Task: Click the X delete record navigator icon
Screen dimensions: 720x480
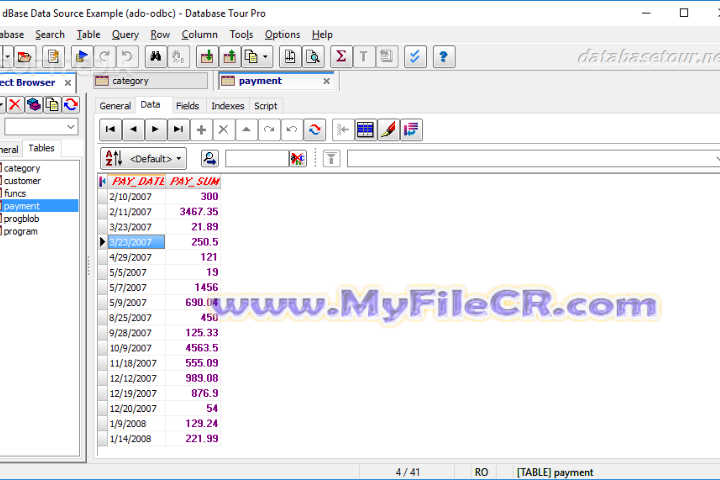Action: [224, 130]
